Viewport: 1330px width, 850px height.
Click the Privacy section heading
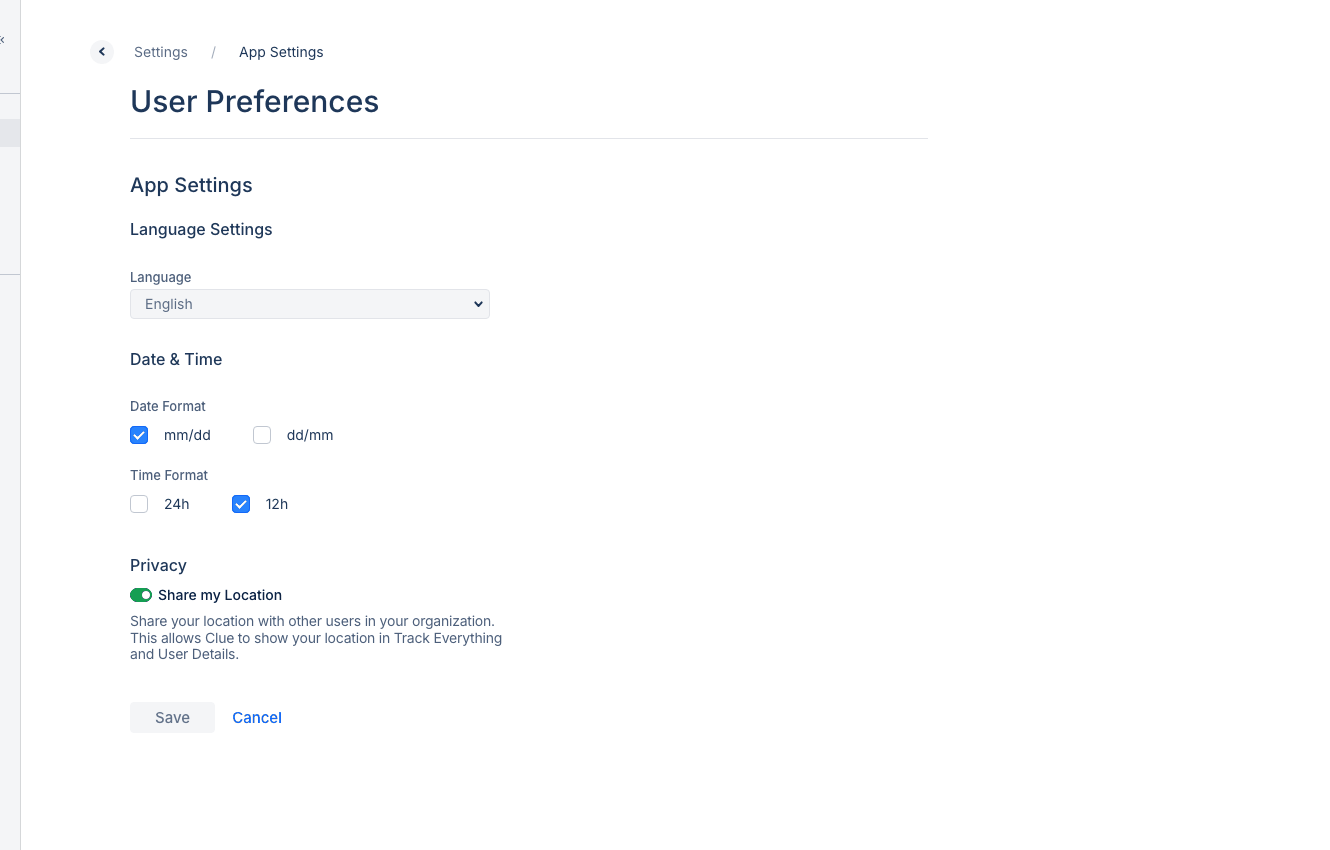[158, 565]
